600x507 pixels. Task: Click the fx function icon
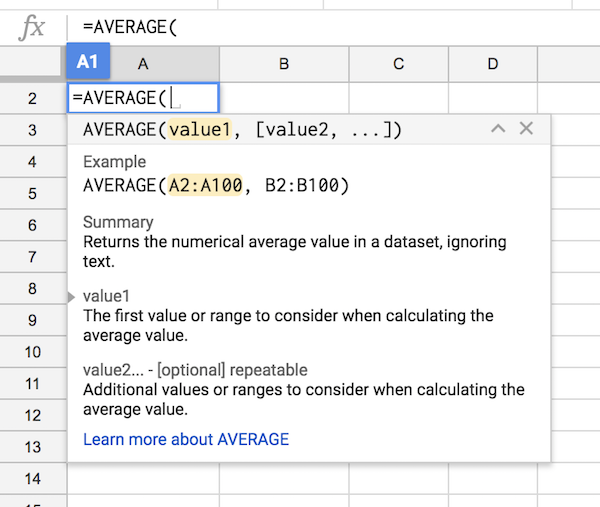pyautogui.click(x=32, y=28)
